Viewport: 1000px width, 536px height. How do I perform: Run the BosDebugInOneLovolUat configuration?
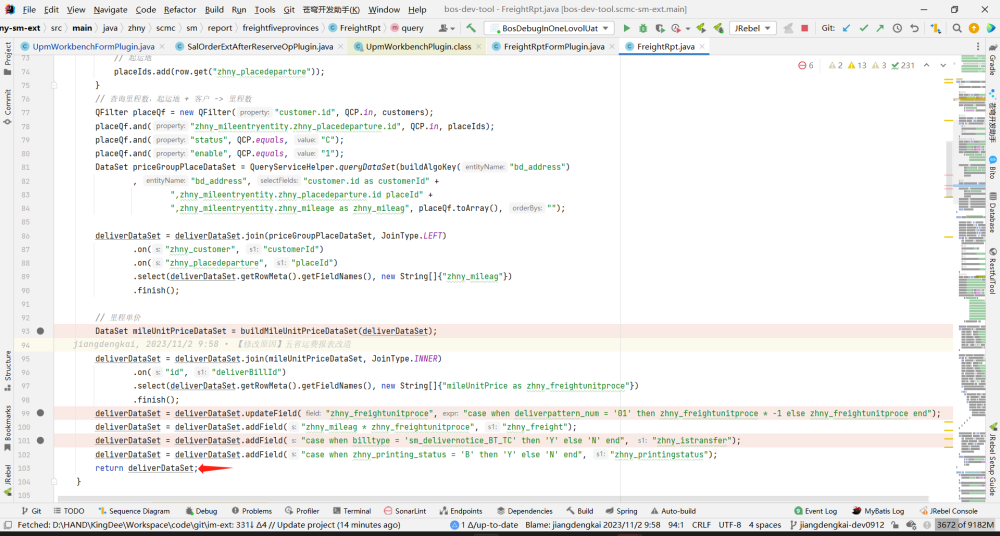coord(626,28)
